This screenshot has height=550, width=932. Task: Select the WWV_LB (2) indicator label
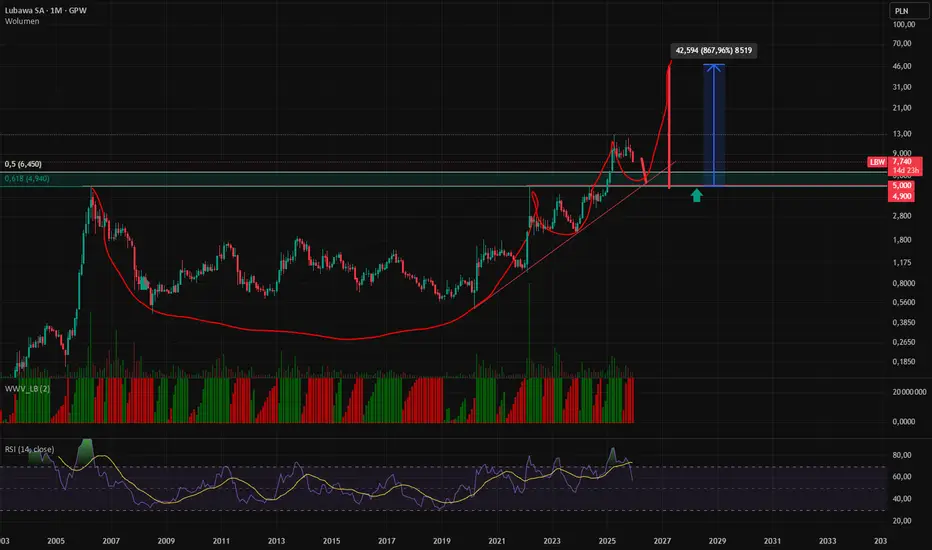(27, 388)
